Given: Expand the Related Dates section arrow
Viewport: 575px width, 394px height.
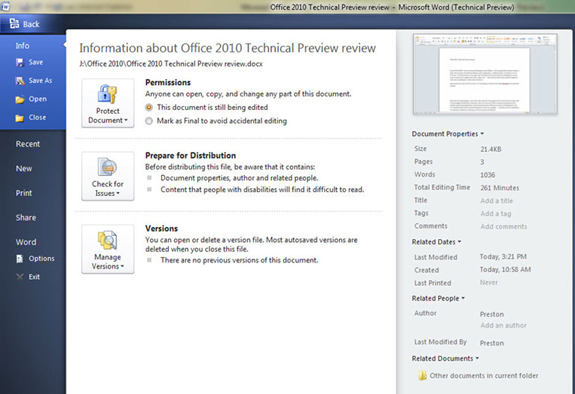Looking at the screenshot, I should (x=459, y=242).
